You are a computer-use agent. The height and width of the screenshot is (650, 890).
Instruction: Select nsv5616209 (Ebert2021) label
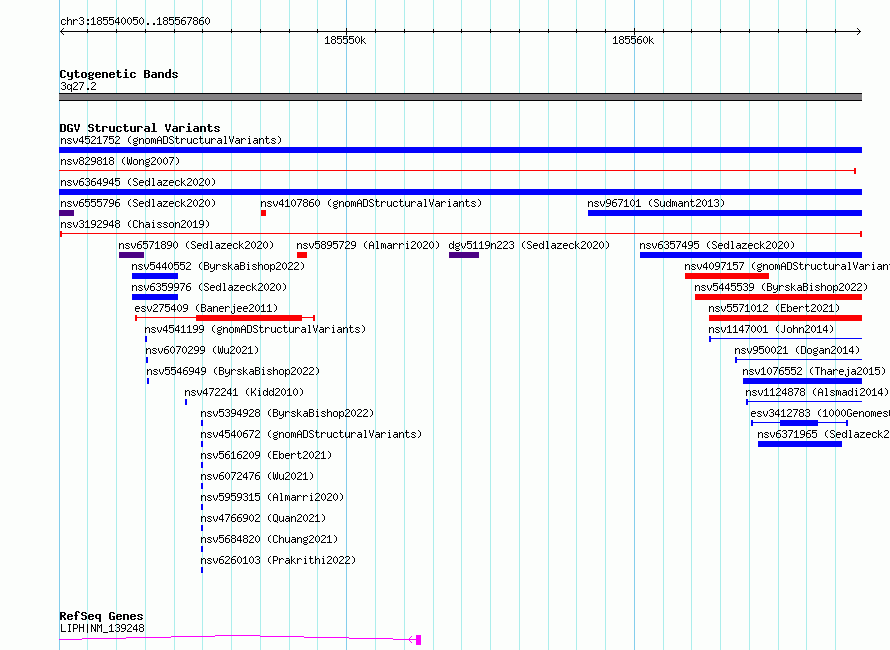coord(266,455)
